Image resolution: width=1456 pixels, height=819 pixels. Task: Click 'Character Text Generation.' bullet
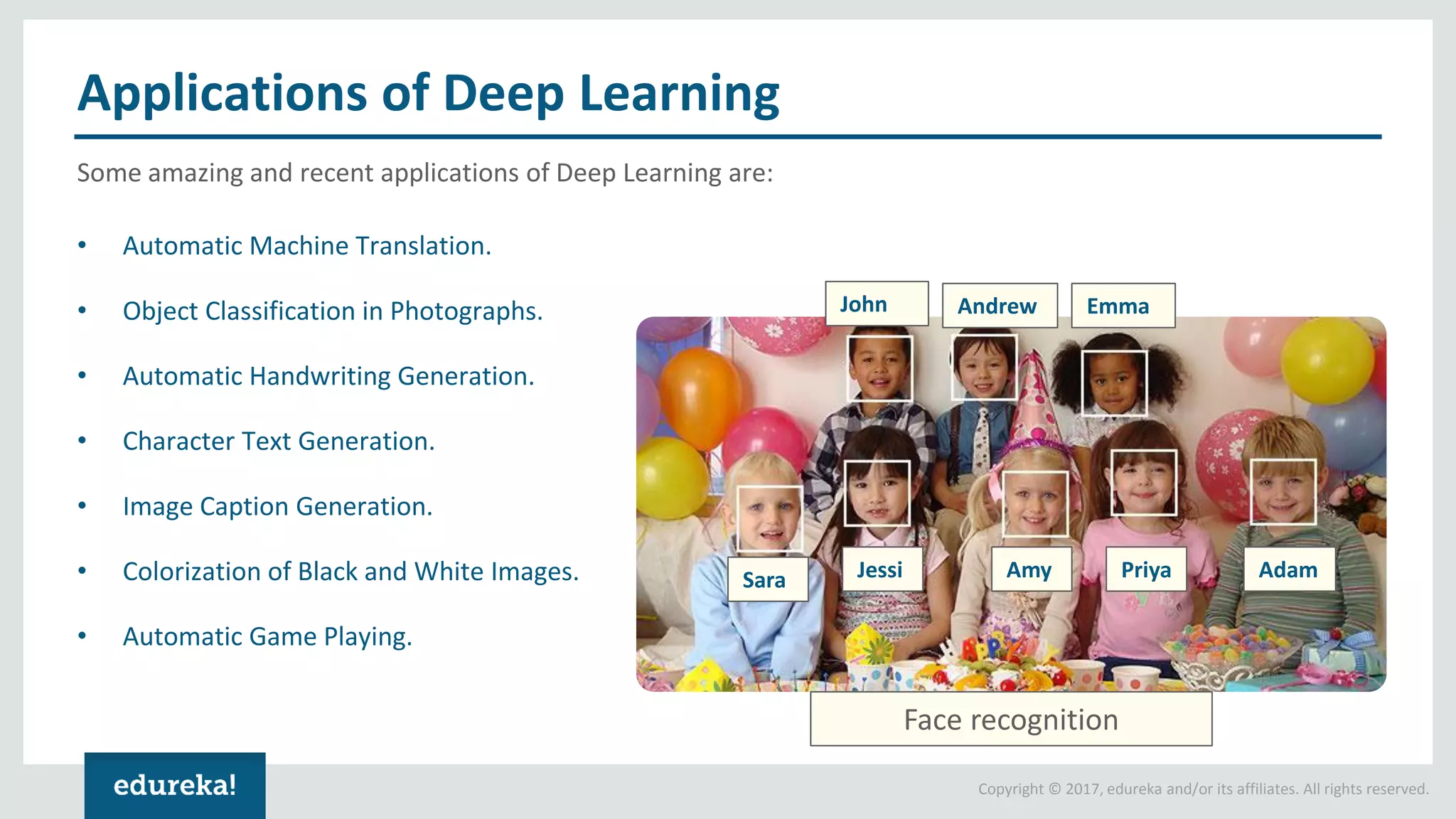pos(278,441)
